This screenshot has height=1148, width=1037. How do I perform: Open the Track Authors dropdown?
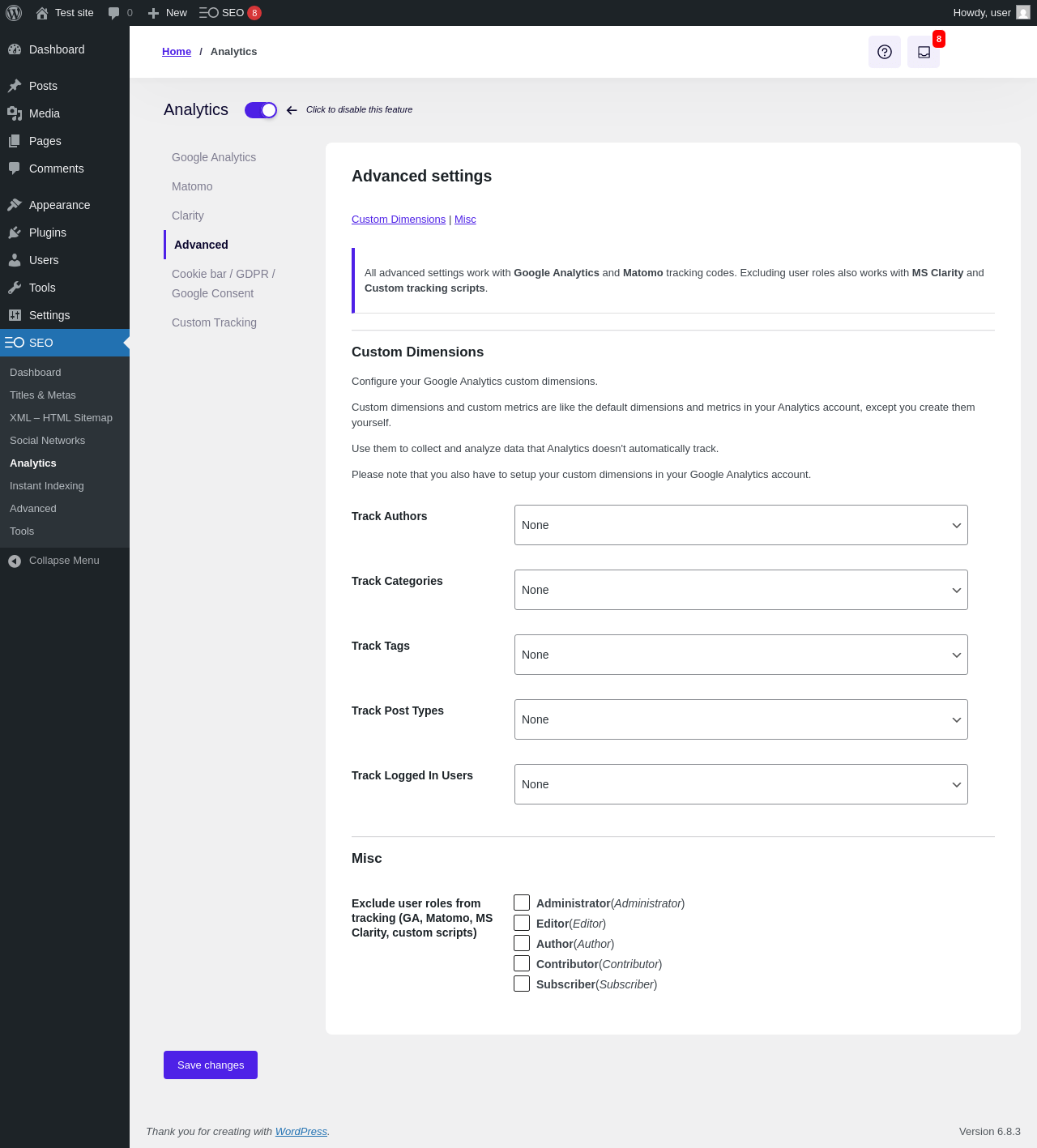pos(740,525)
